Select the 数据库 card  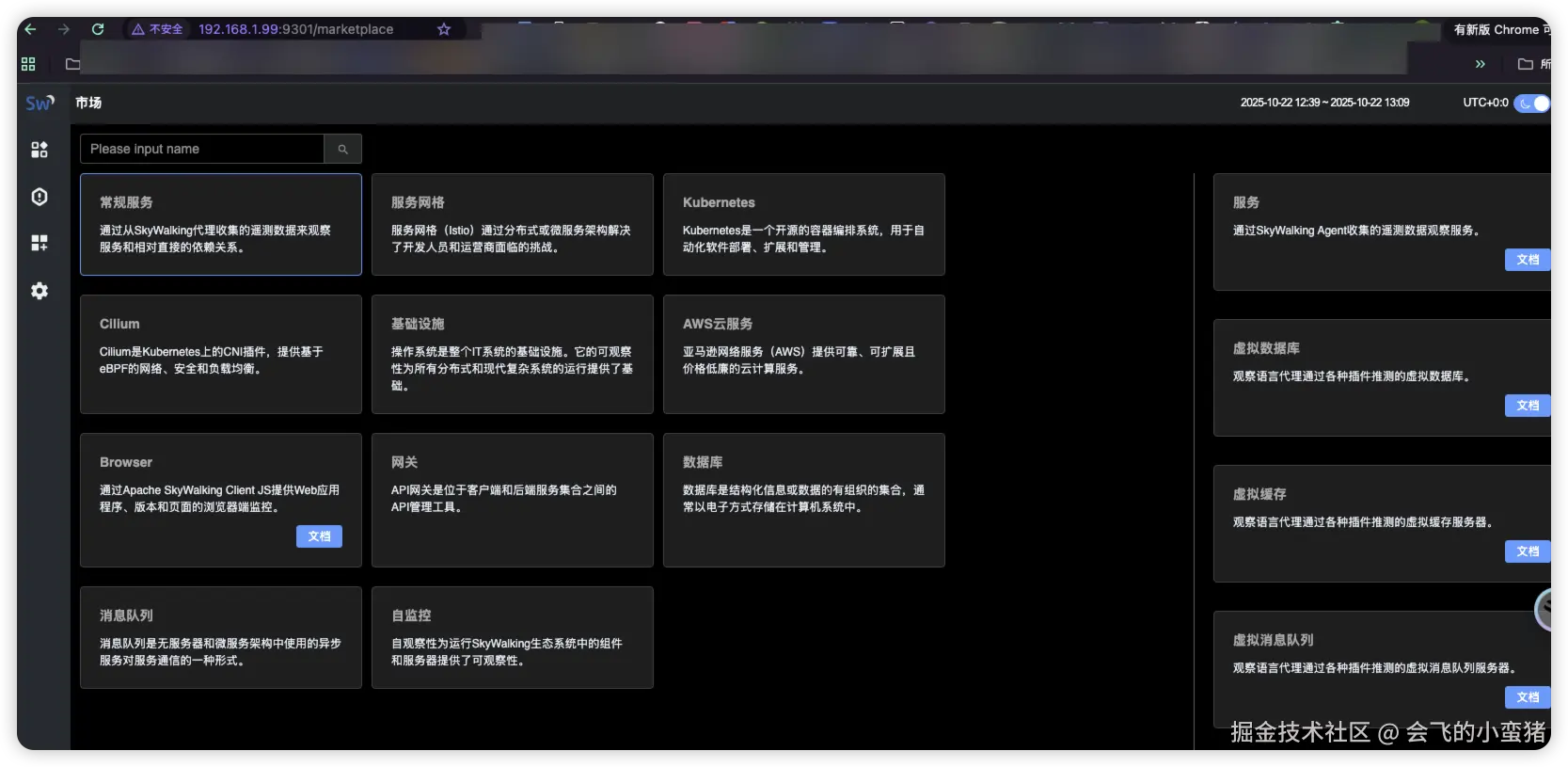(x=804, y=500)
